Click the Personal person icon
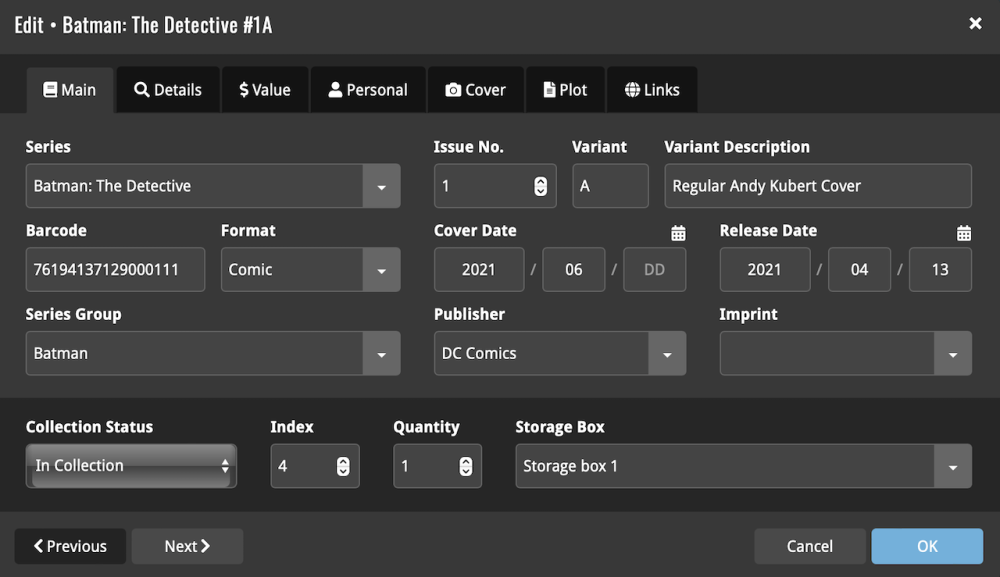1000x577 pixels. pyautogui.click(x=335, y=89)
